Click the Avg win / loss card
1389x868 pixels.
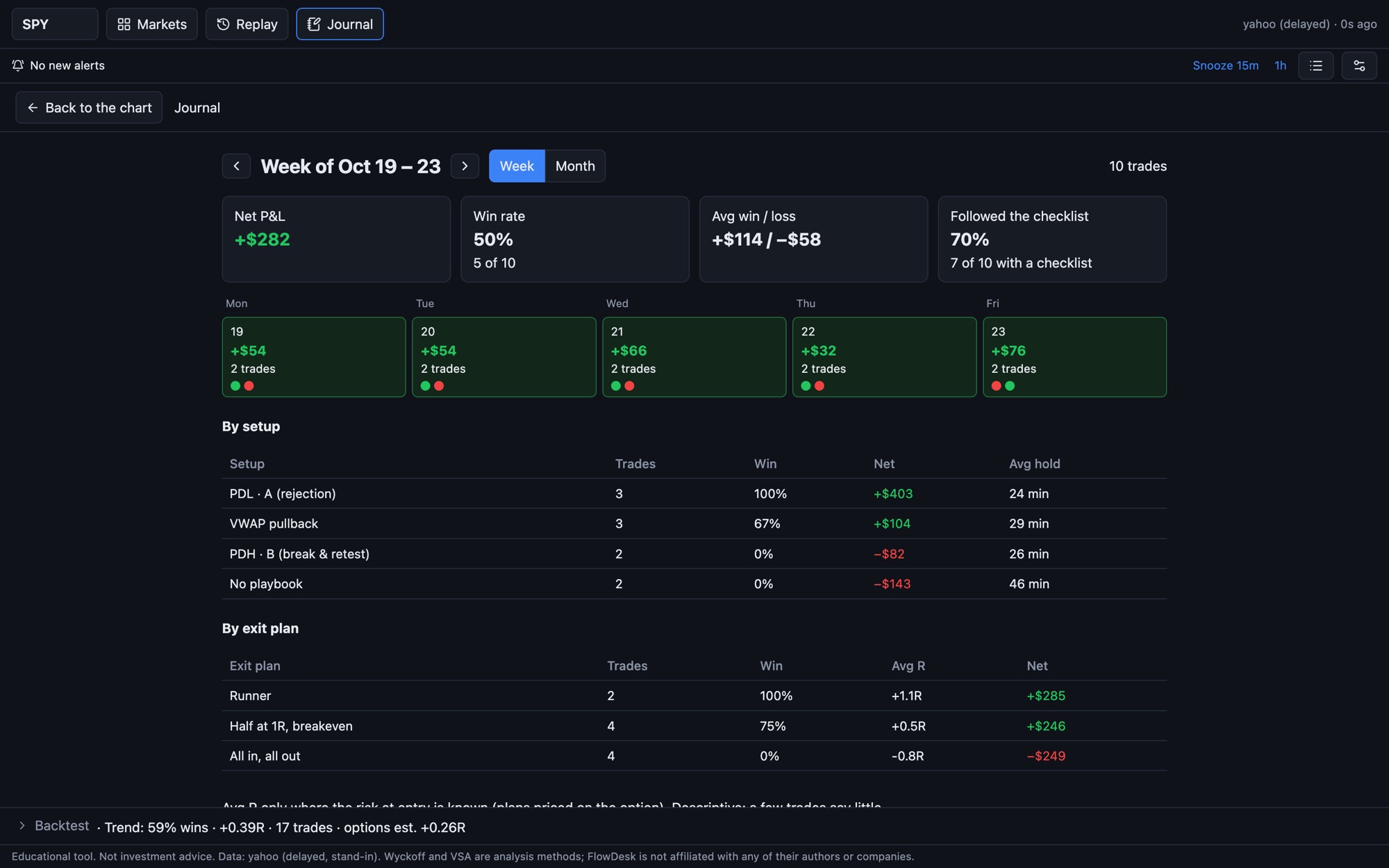(x=813, y=239)
